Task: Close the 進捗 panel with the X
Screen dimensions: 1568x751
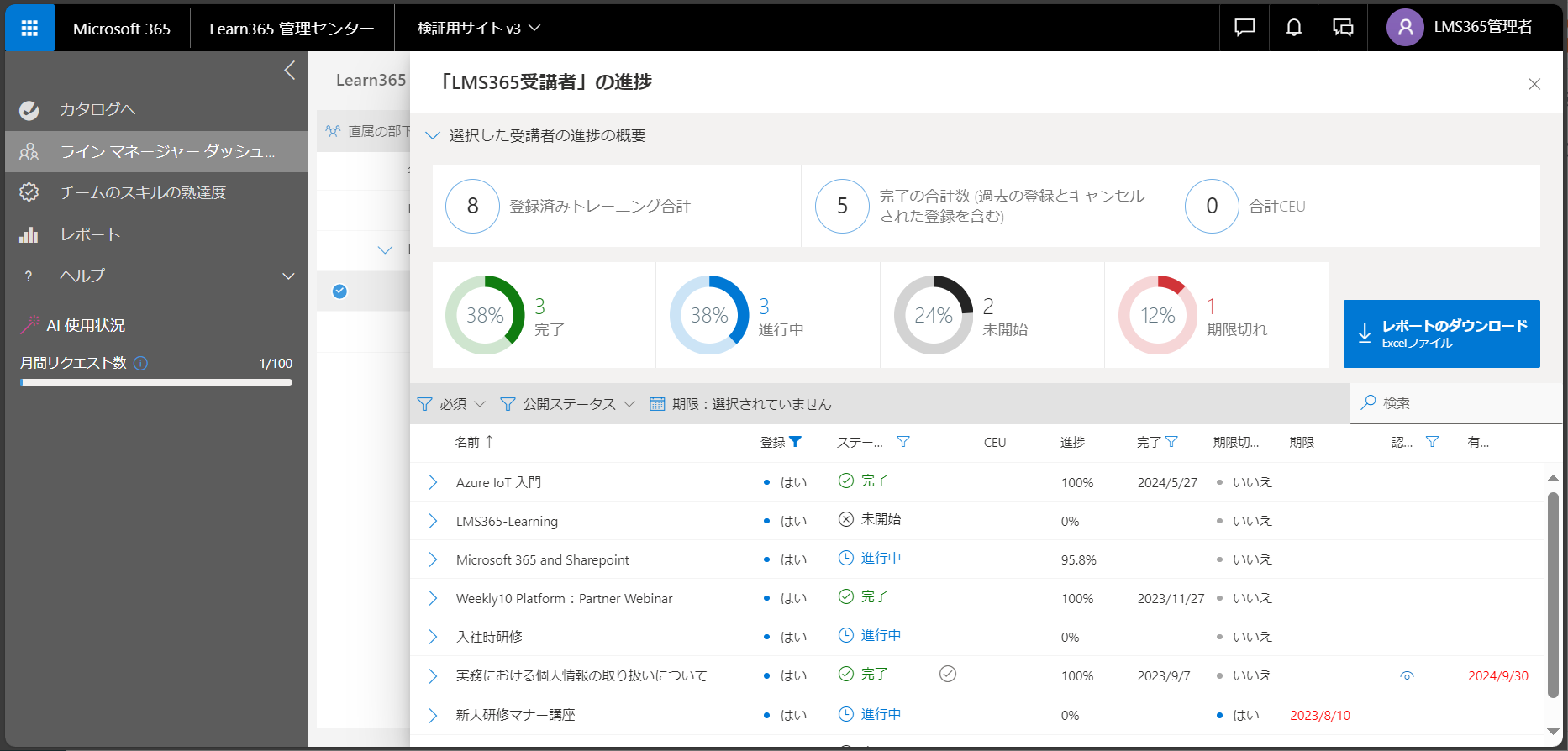Action: (x=1534, y=84)
